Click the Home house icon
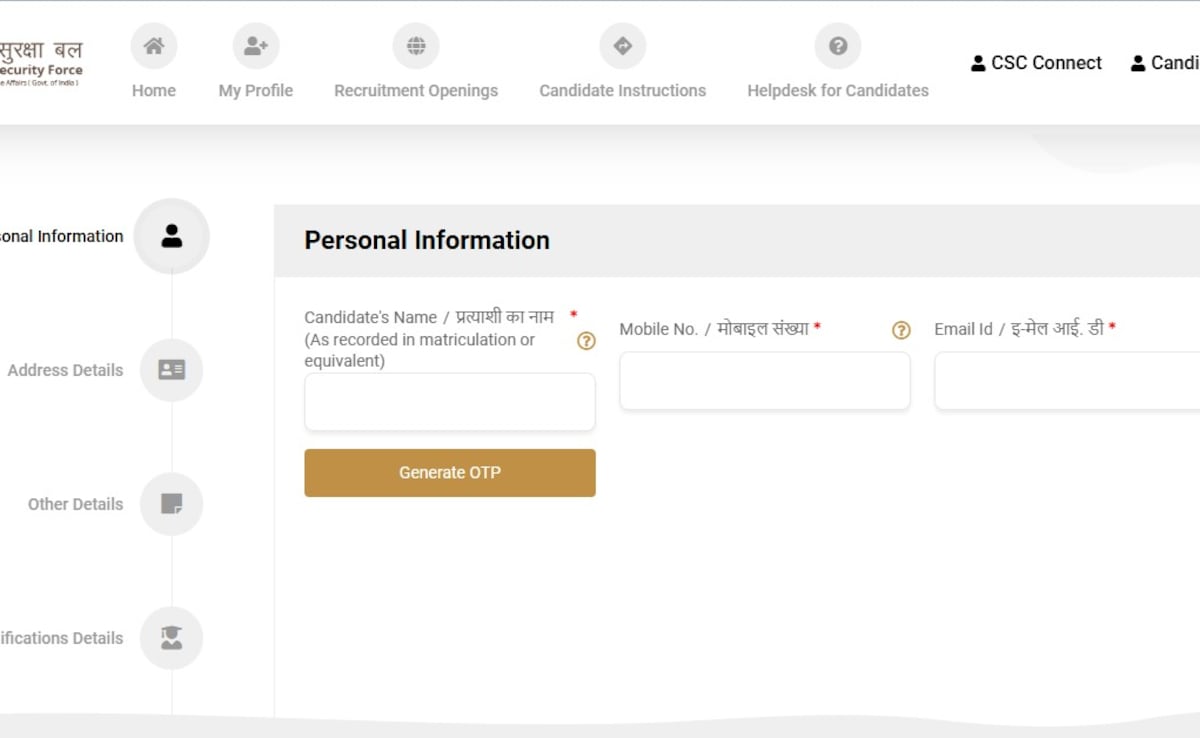 (154, 46)
